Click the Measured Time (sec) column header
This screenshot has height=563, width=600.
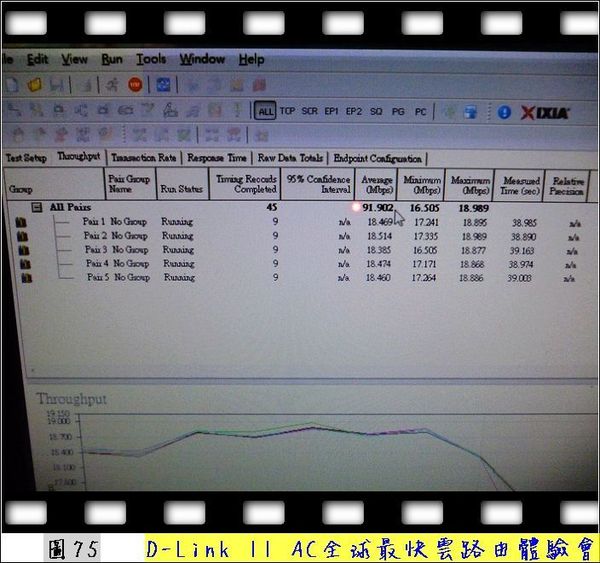pos(519,185)
